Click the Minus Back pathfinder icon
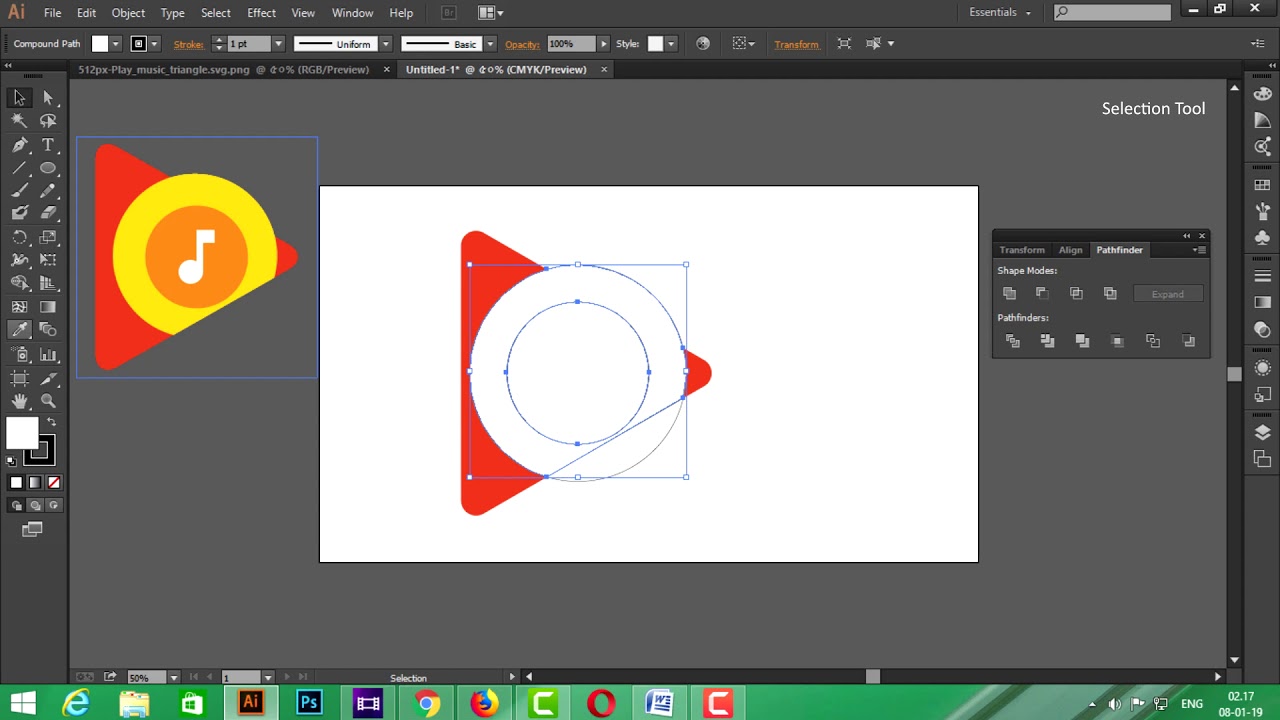 click(x=1188, y=341)
